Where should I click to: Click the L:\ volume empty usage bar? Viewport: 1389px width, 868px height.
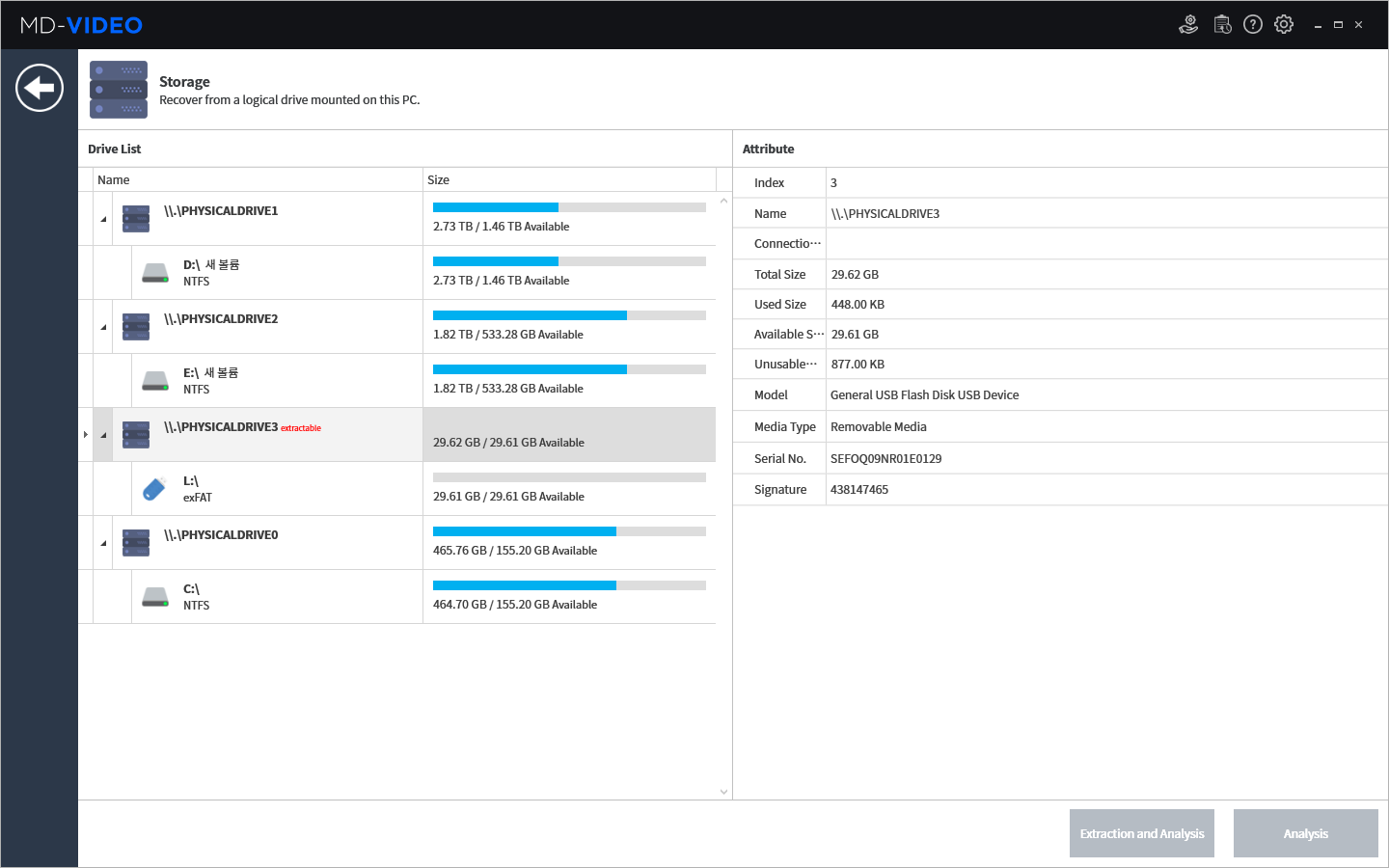coord(569,477)
